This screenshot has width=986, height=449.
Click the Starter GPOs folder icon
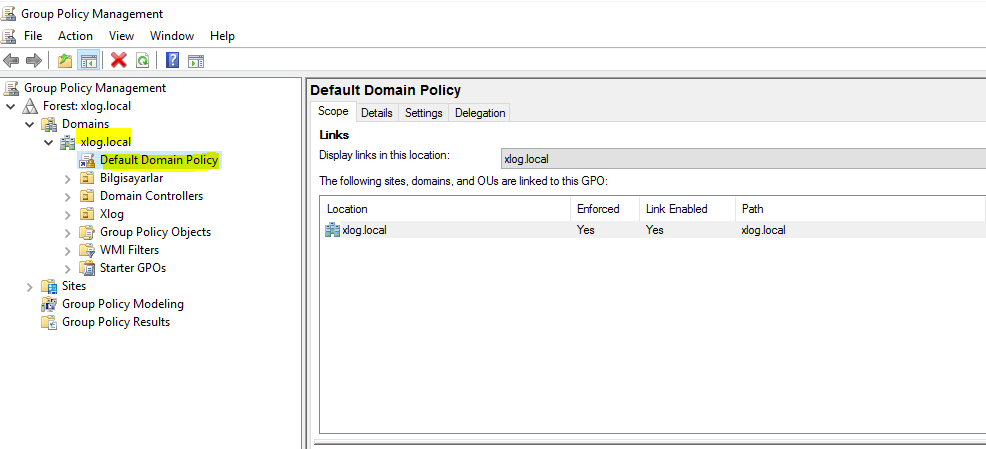click(87, 268)
